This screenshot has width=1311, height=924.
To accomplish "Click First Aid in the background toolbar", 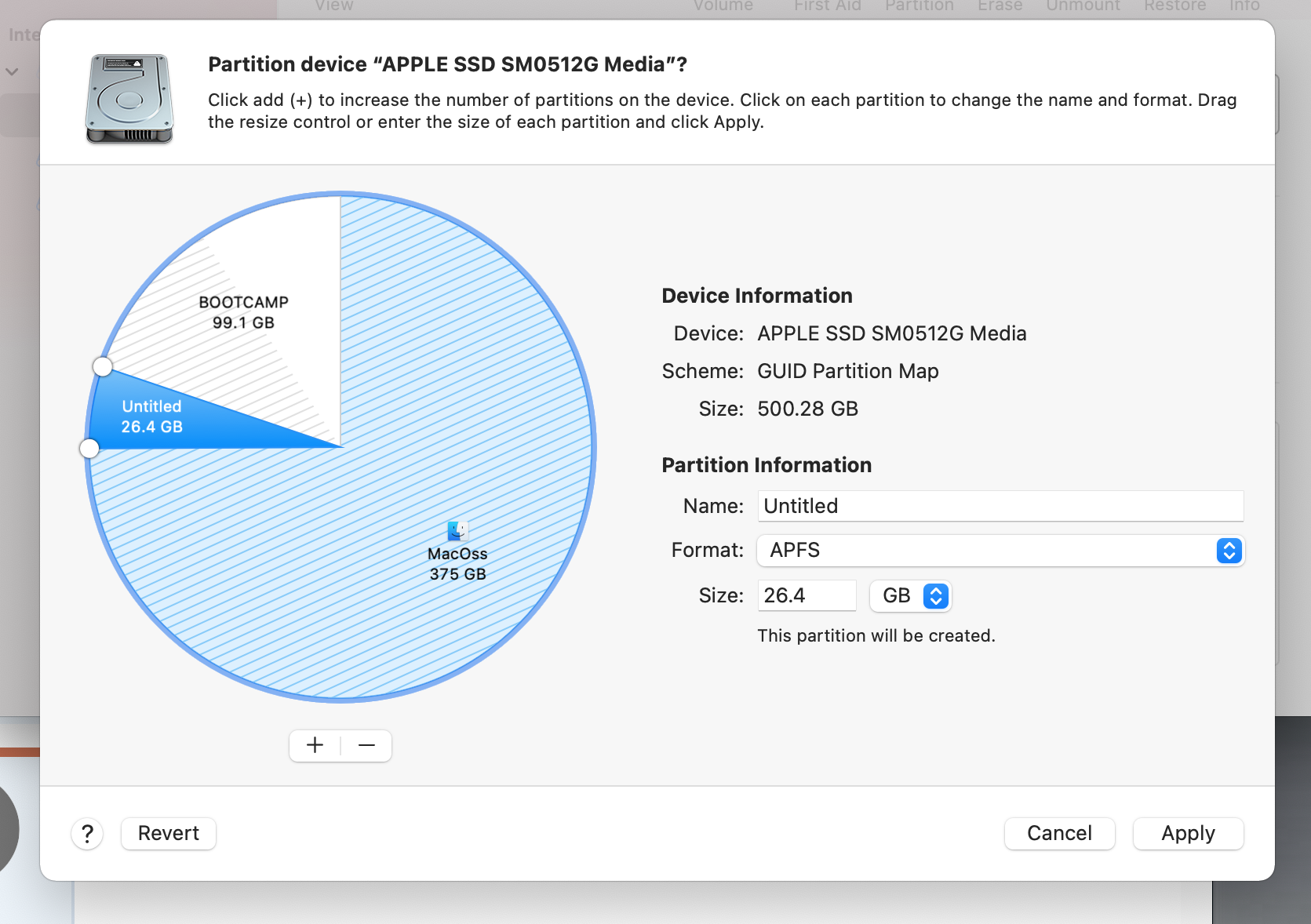I will coord(827,6).
